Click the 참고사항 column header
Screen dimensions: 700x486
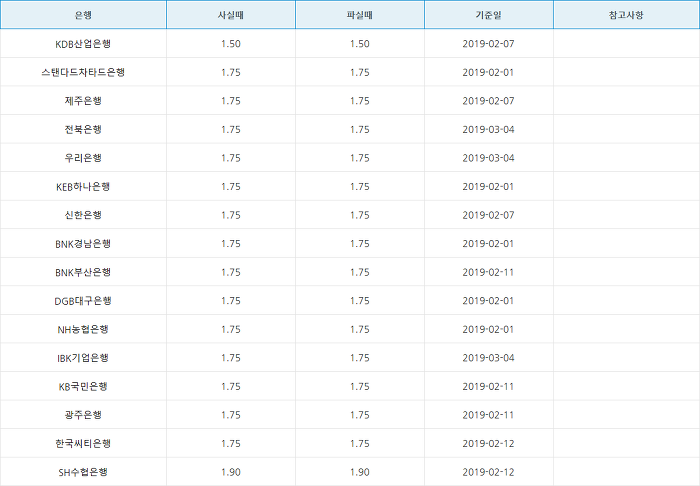coord(626,15)
